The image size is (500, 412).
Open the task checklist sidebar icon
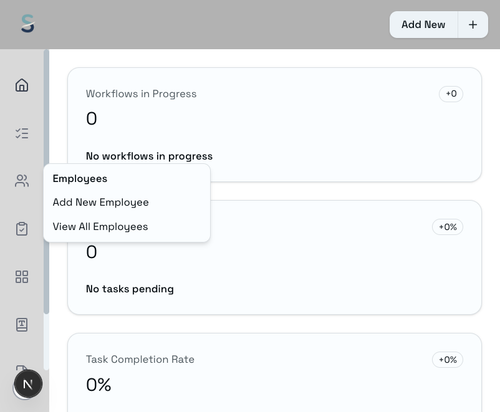22,133
